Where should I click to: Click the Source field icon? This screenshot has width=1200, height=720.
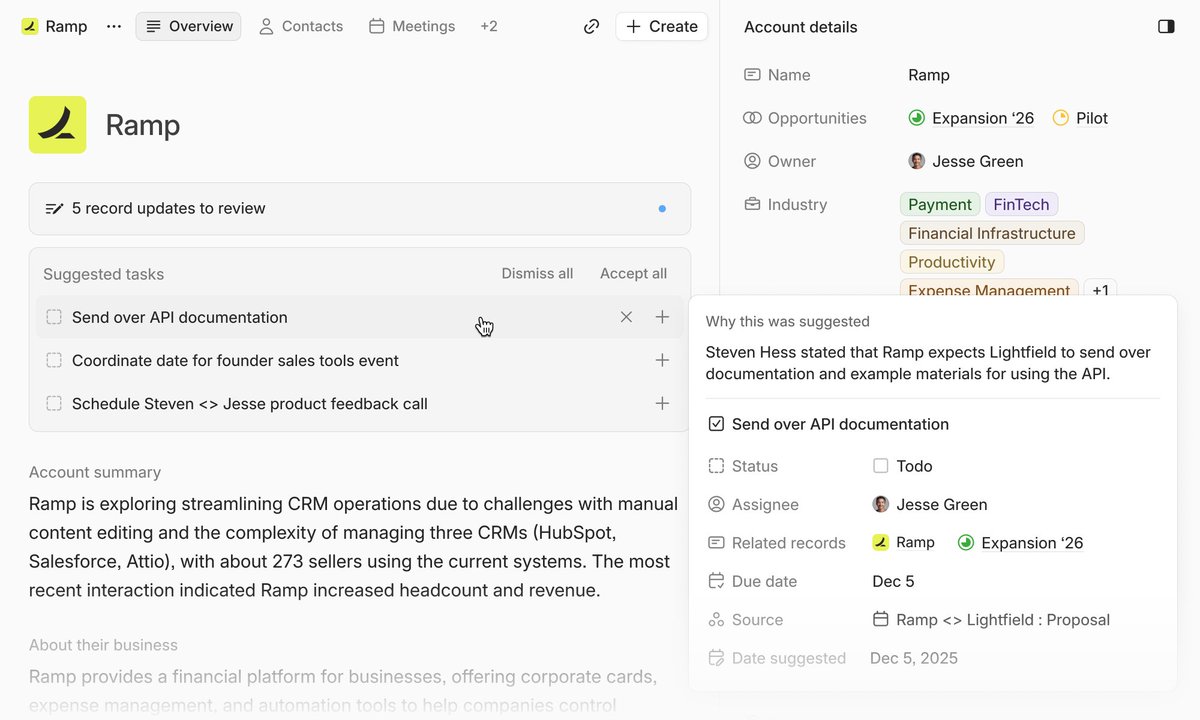pyautogui.click(x=716, y=620)
